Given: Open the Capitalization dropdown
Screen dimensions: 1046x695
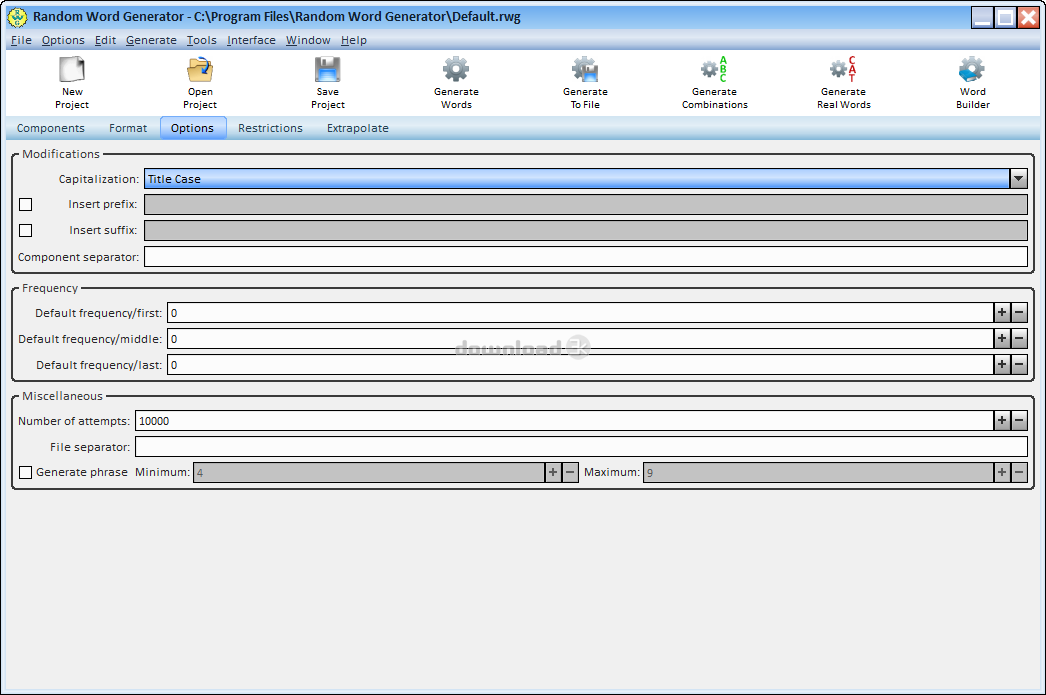Looking at the screenshot, I should coord(1018,178).
